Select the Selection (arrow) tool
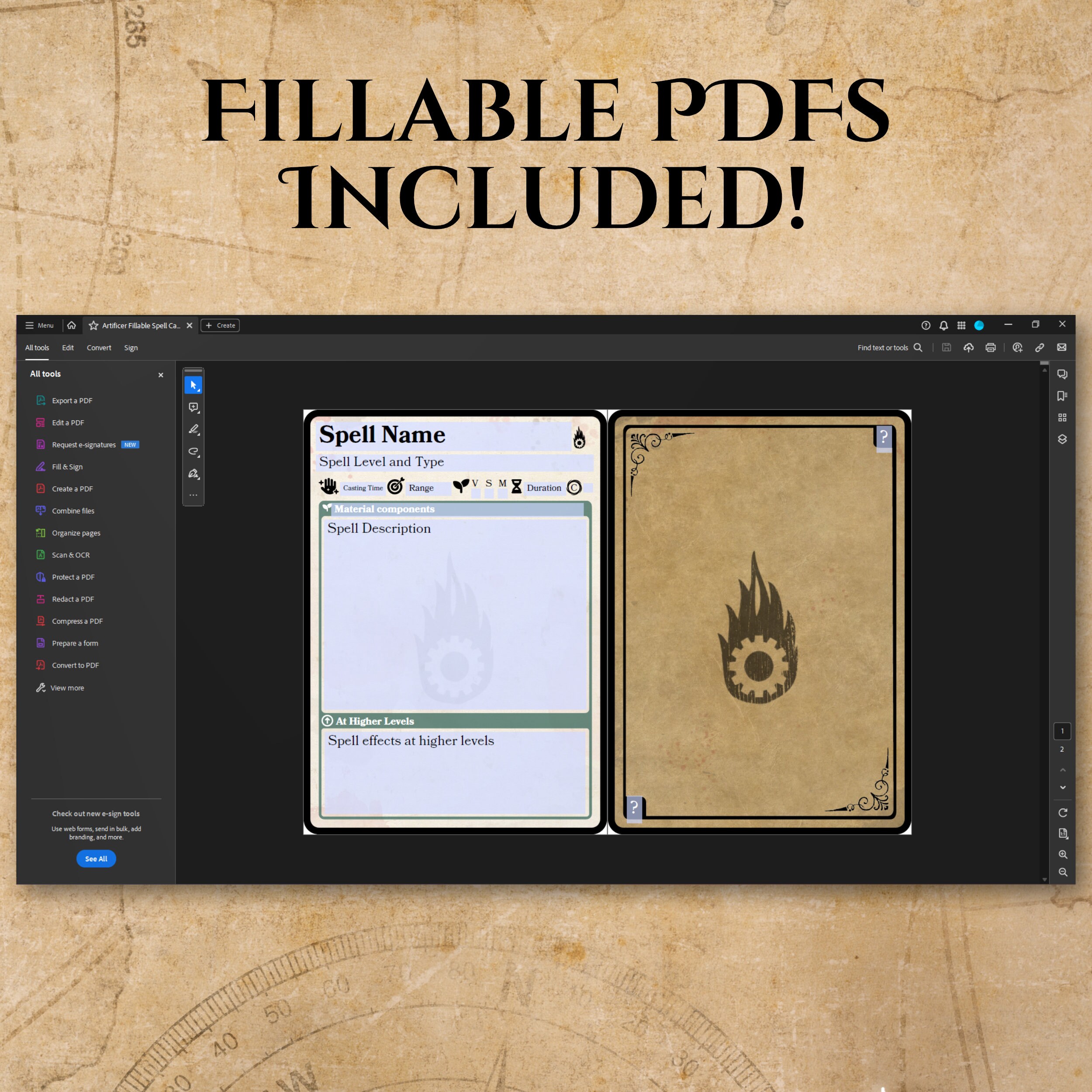1092x1092 pixels. tap(193, 385)
